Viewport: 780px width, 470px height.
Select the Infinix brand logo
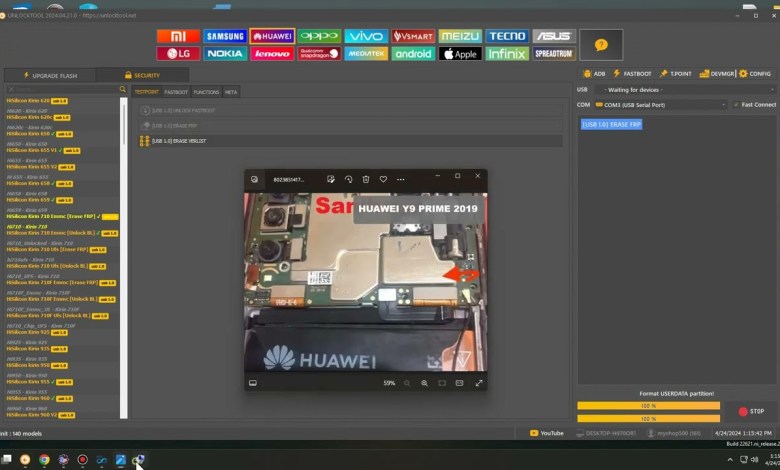tap(507, 54)
